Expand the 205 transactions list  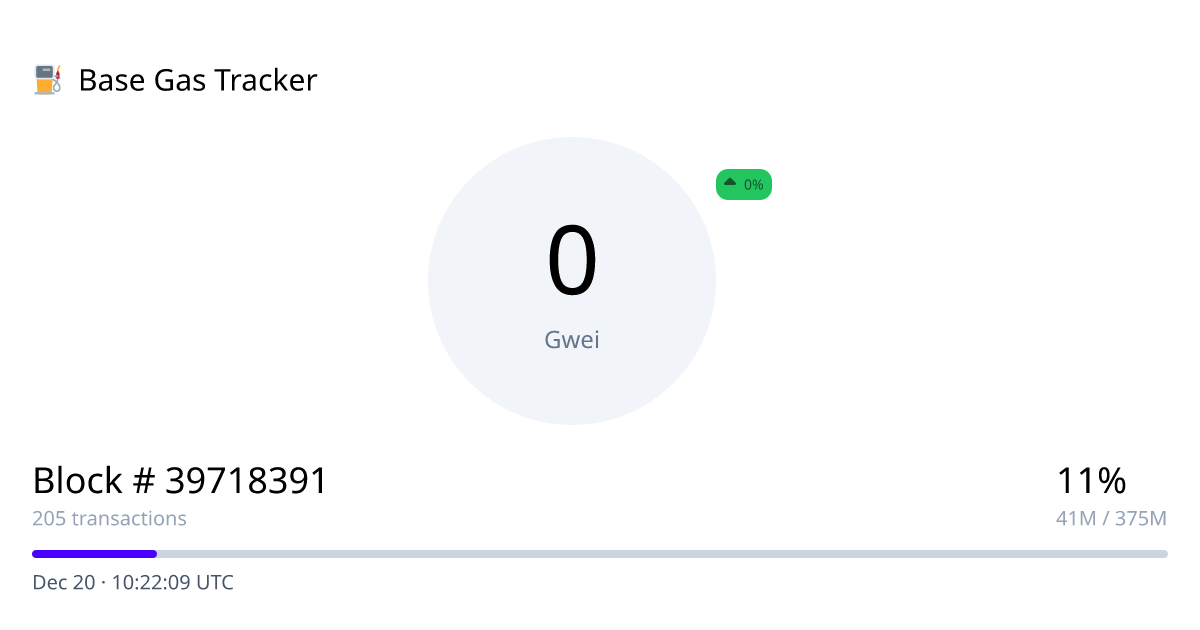(x=108, y=518)
